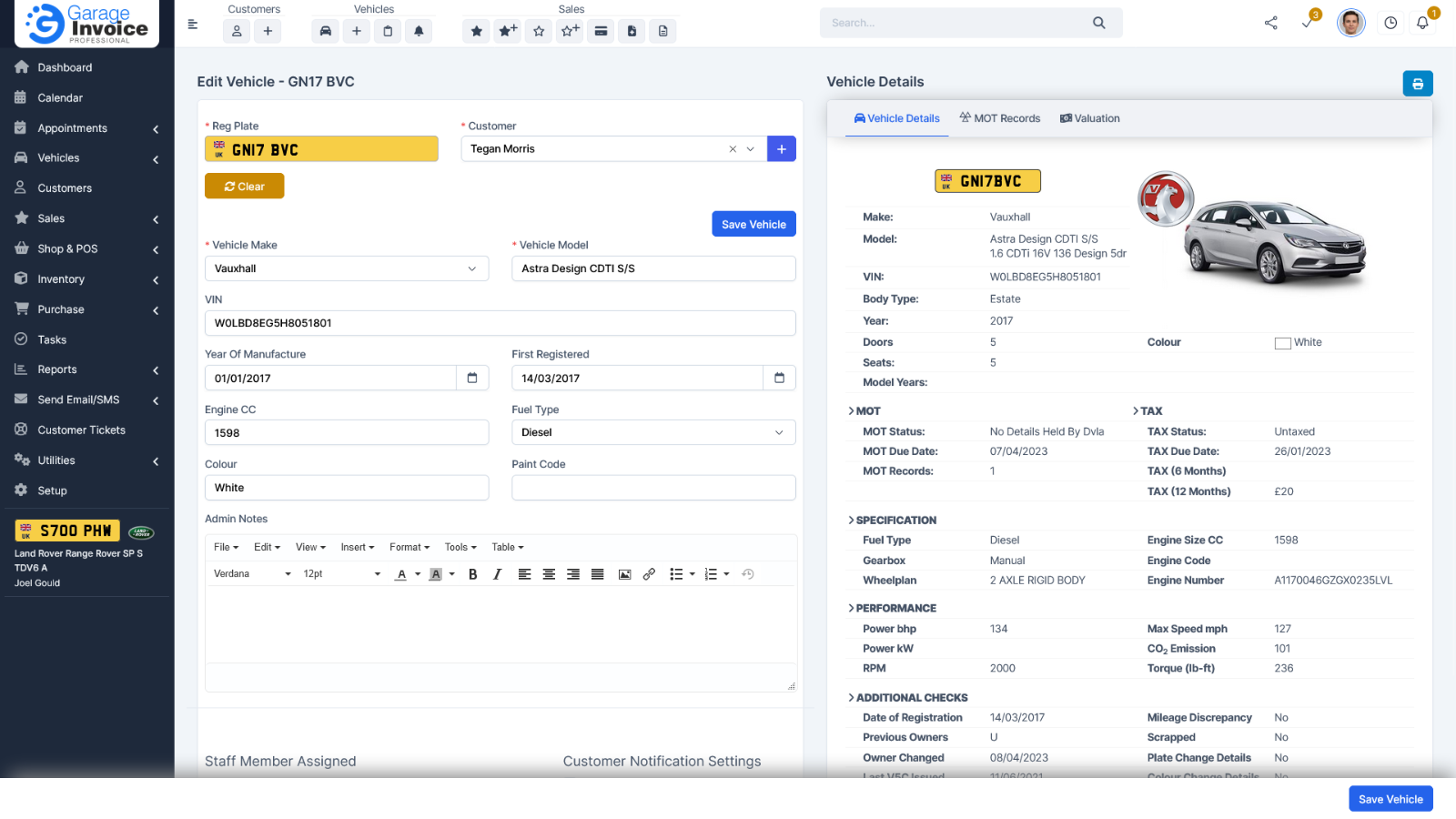The height and width of the screenshot is (819, 1456).
Task: Toggle bold formatting in Admin Notes editor
Action: coord(472,573)
